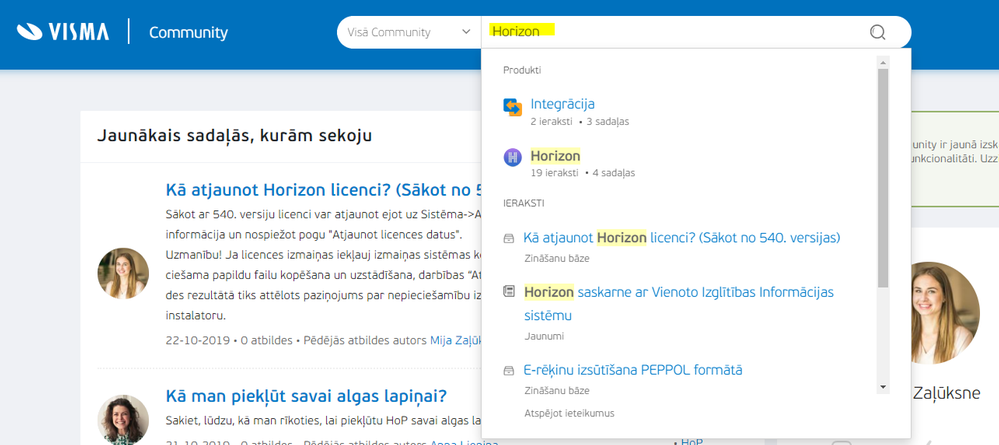Click the Jaunākais sadaļās, kurām sekoju heading
999x445 pixels.
tap(234, 136)
